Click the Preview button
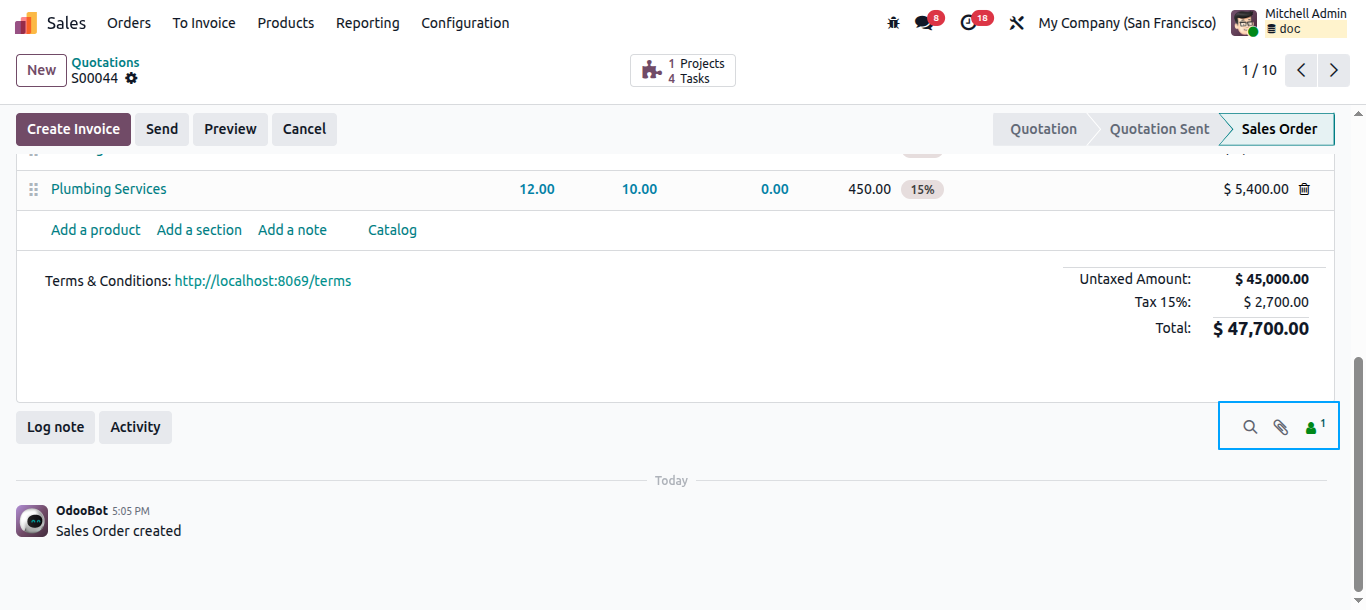The image size is (1366, 610). point(231,129)
